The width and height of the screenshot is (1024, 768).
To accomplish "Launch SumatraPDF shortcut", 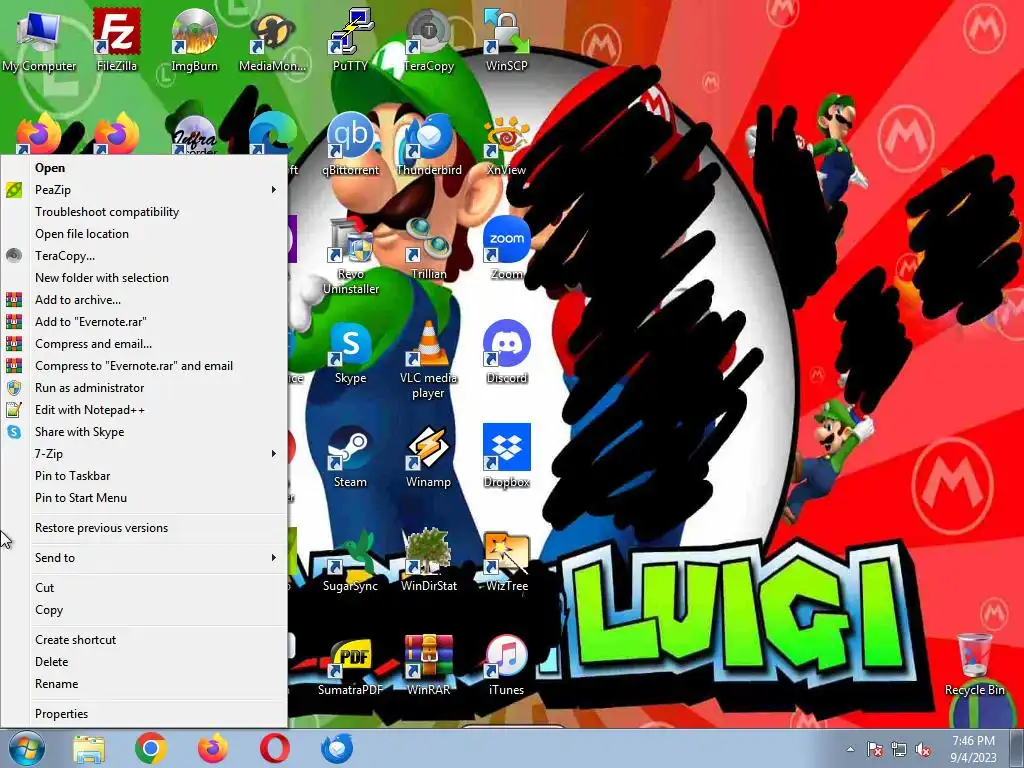I will click(351, 665).
